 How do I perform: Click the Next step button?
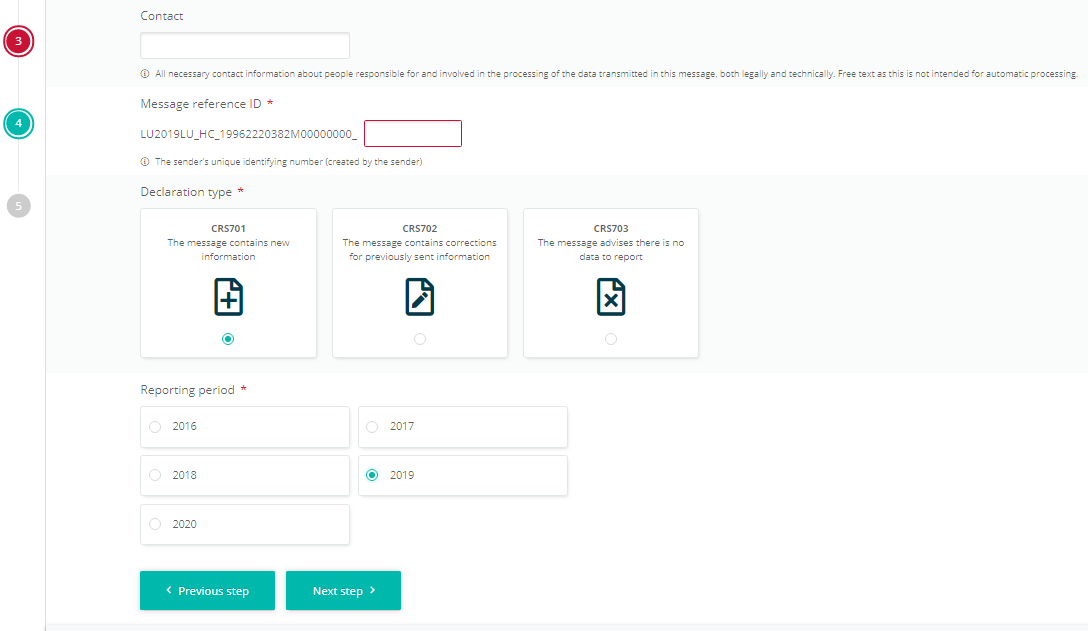[x=343, y=591]
